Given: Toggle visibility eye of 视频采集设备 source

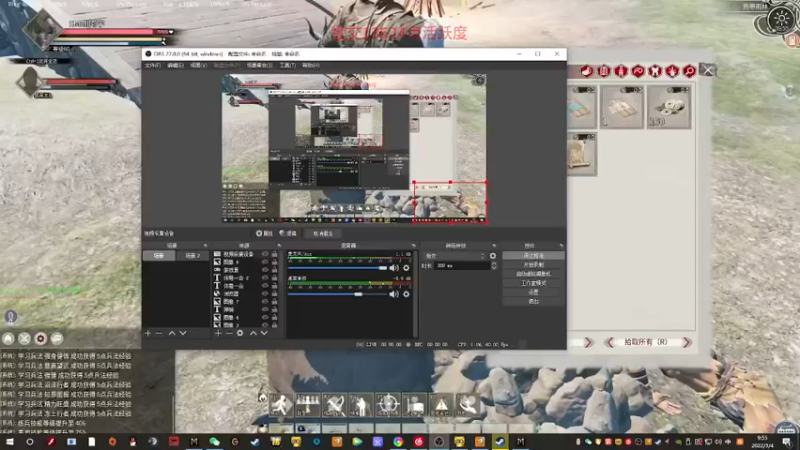Looking at the screenshot, I should pyautogui.click(x=265, y=254).
